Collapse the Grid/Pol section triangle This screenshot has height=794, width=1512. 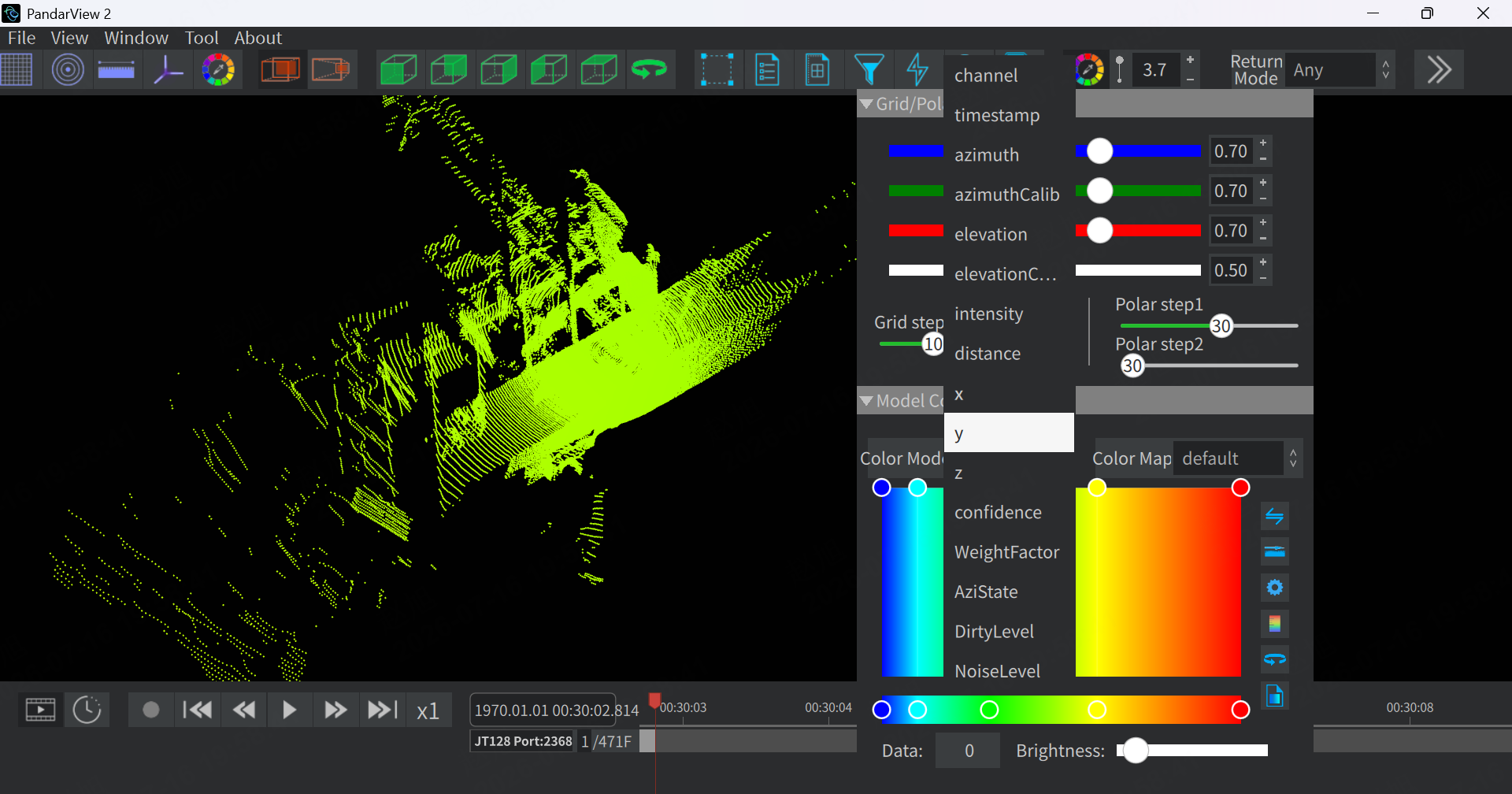(866, 104)
